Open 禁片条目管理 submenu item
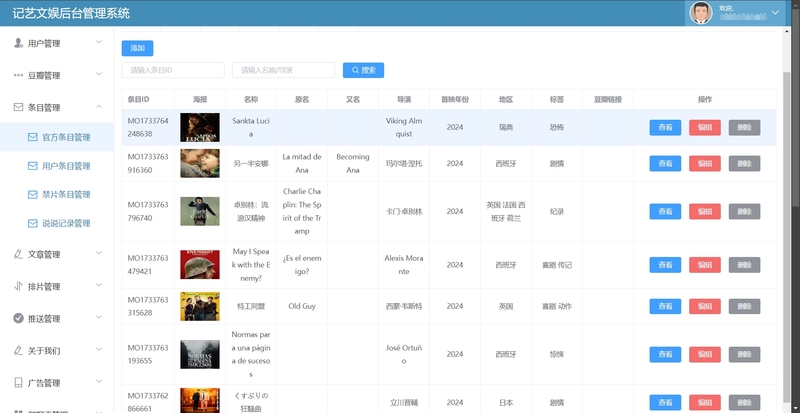Viewport: 800px width, 413px height. coord(57,194)
